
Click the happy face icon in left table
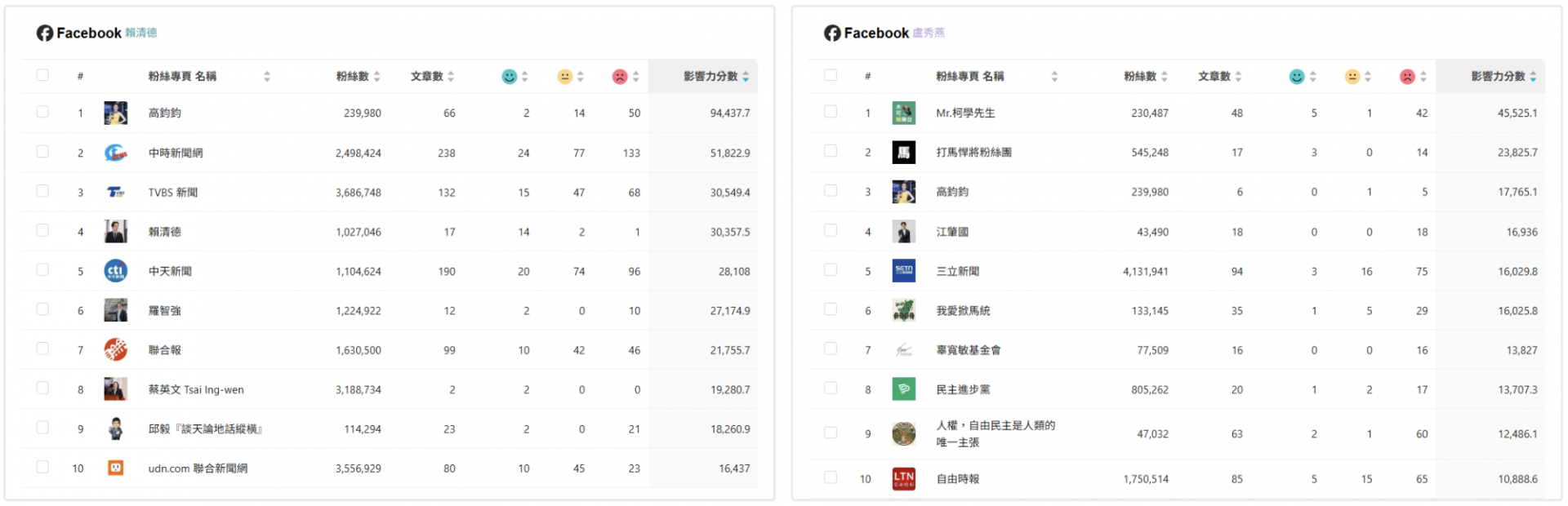click(510, 76)
